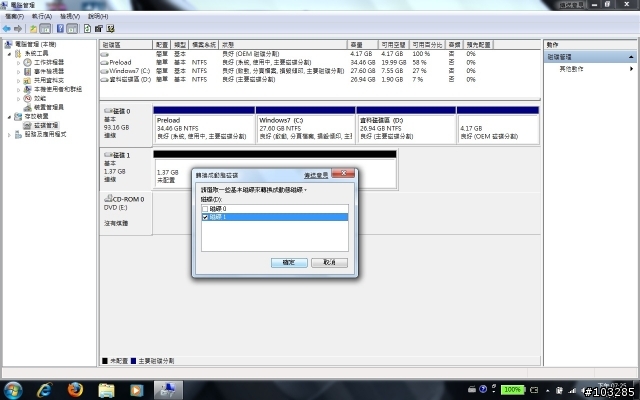Expand the Task Scheduler tree node
This screenshot has height=400, width=640.
coord(18,62)
